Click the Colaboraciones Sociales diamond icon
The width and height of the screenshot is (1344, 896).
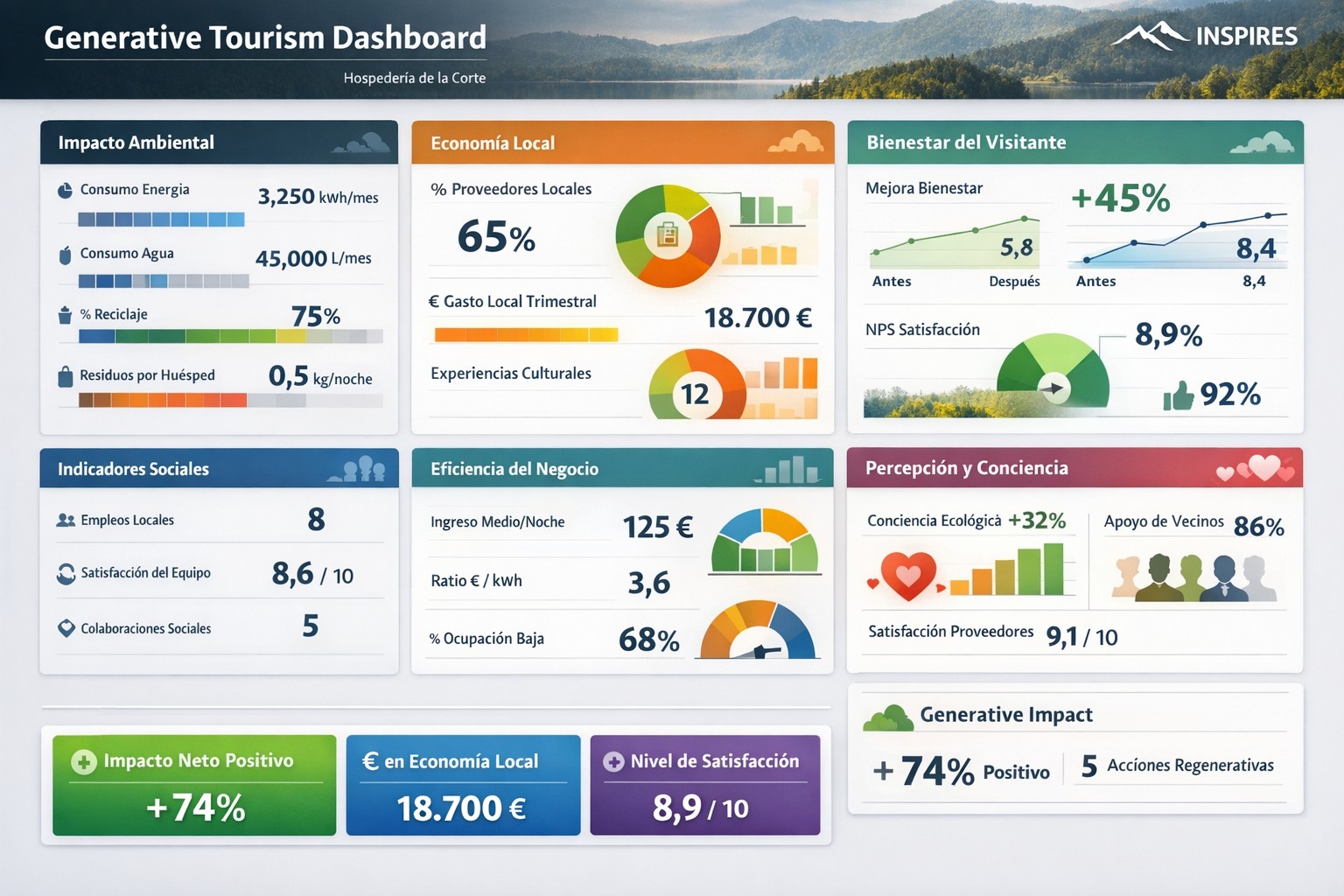click(66, 628)
